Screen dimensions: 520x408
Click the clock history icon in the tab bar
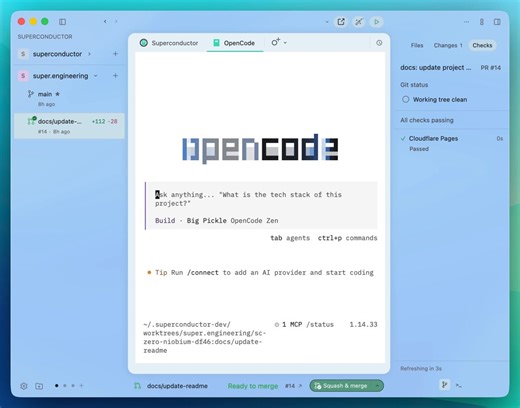(x=379, y=43)
